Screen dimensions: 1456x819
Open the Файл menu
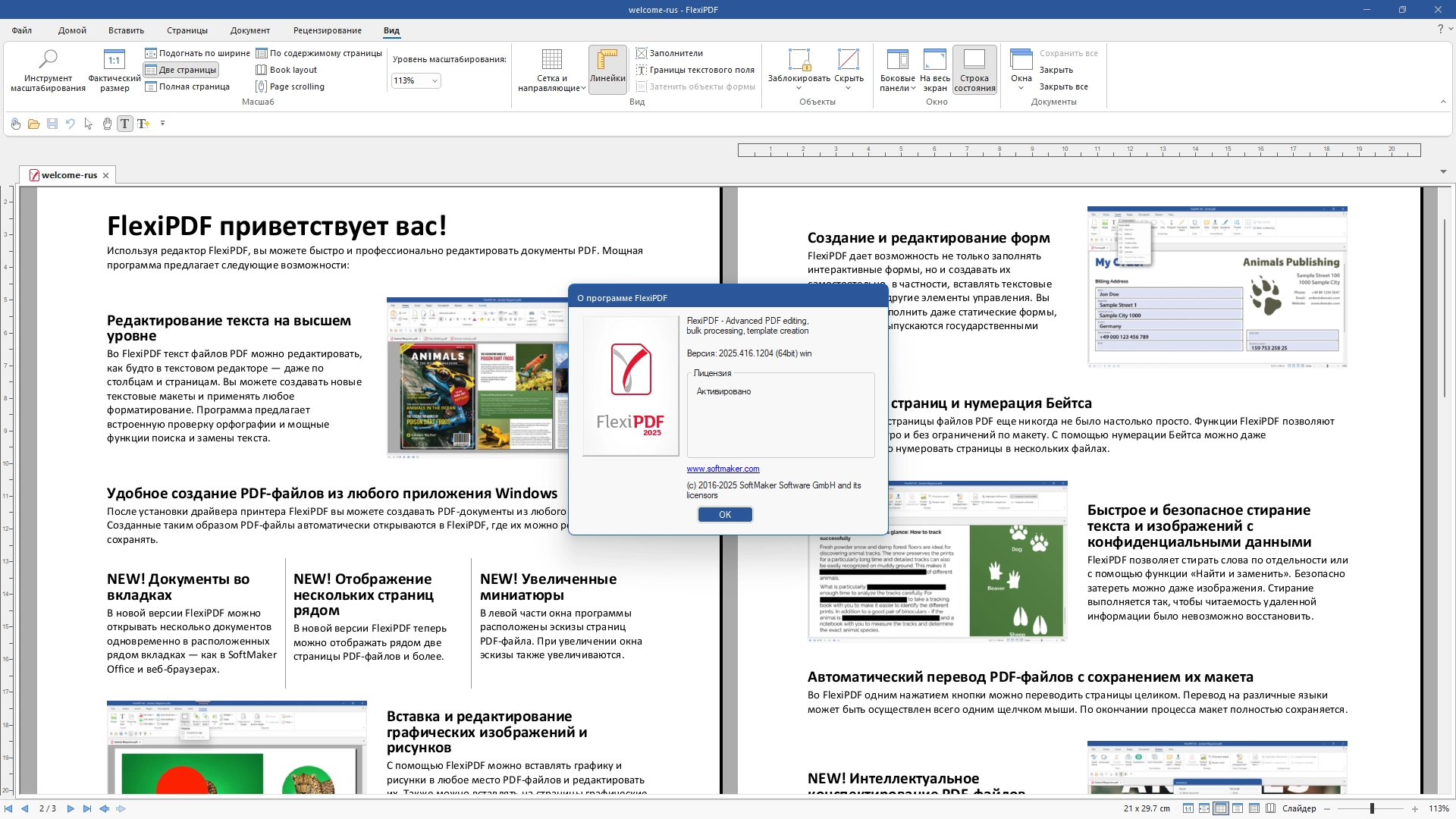[x=22, y=30]
